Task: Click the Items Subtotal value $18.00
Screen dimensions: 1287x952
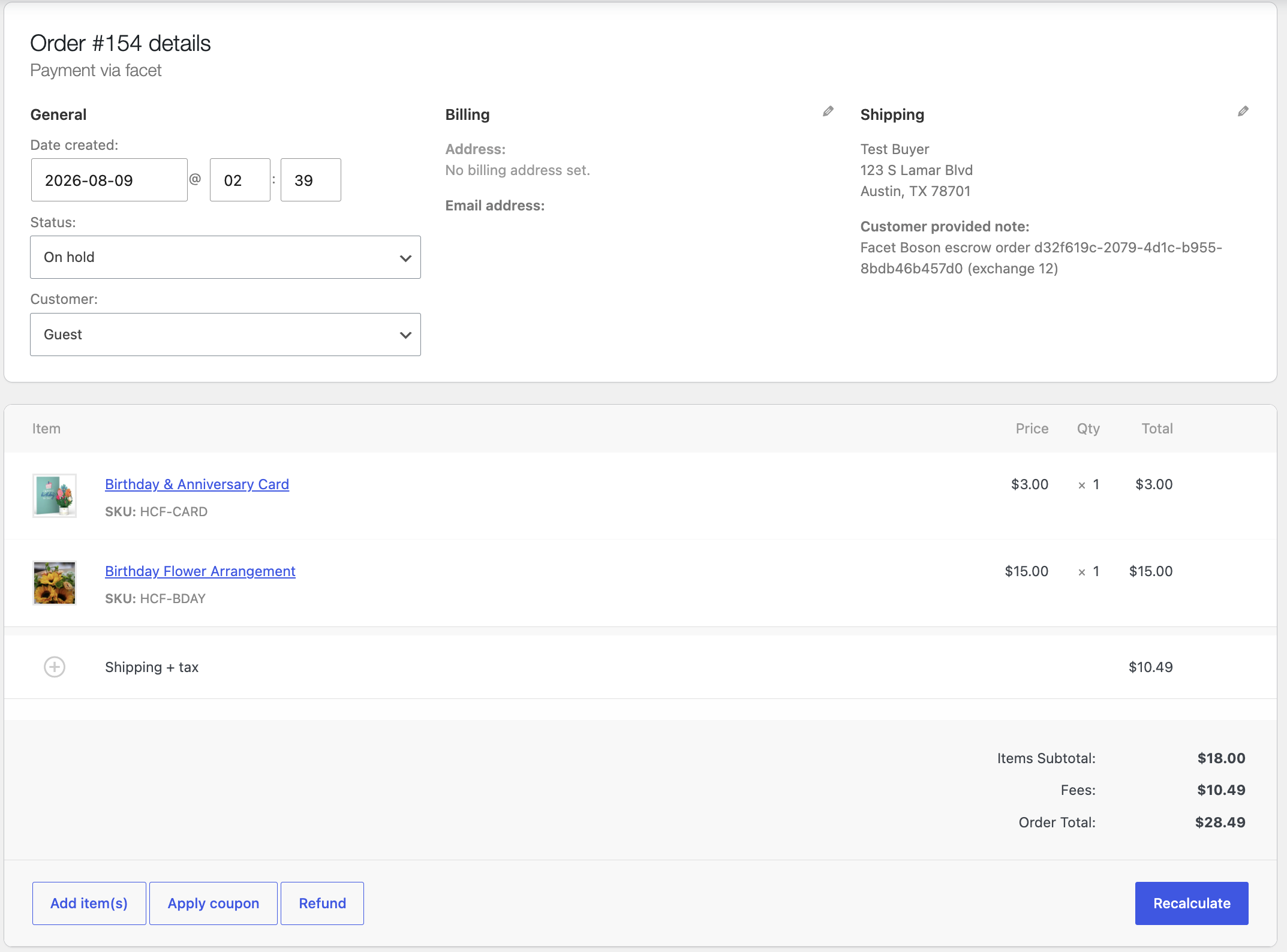Action: (x=1221, y=758)
